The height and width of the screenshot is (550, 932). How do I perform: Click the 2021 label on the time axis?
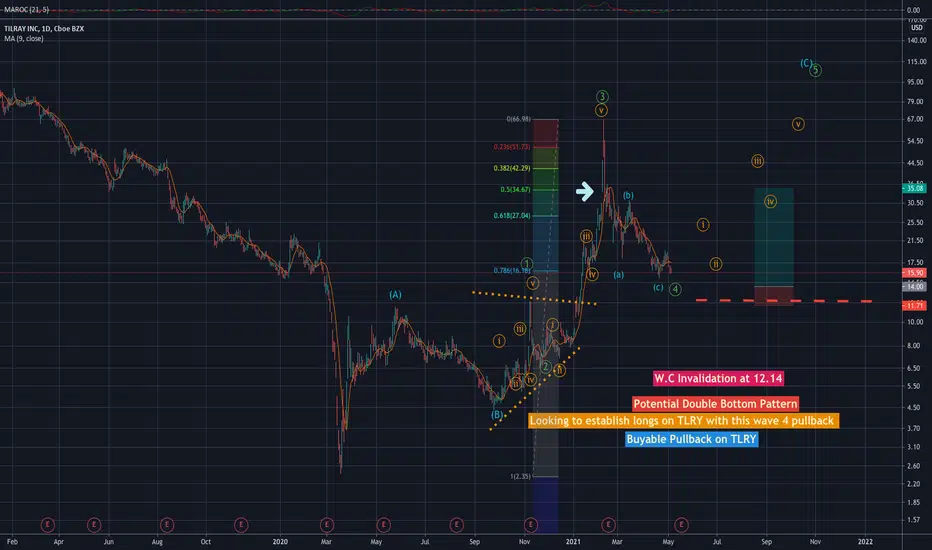click(573, 542)
